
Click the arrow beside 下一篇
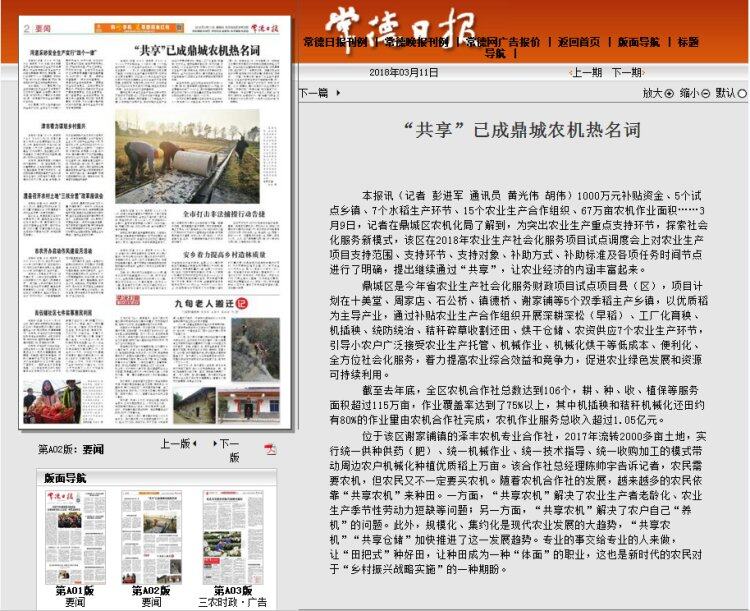coord(338,93)
